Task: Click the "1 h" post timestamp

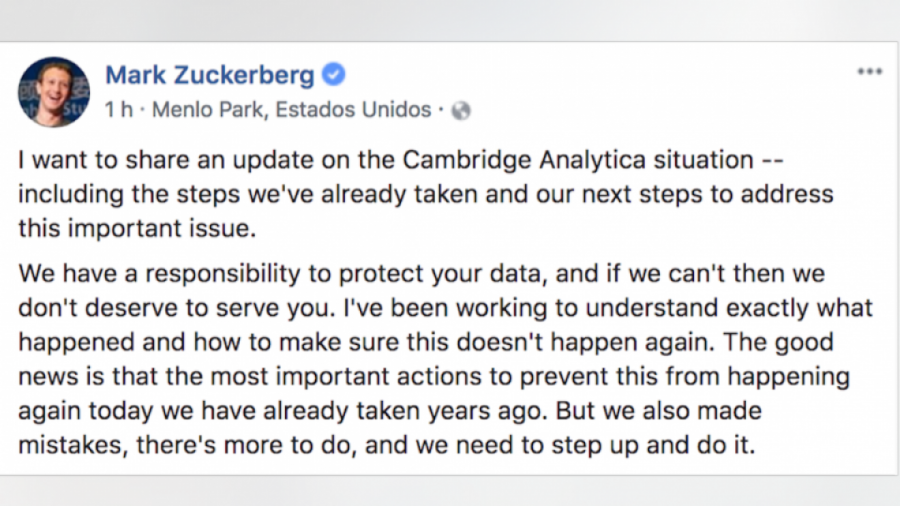Action: click(x=118, y=110)
